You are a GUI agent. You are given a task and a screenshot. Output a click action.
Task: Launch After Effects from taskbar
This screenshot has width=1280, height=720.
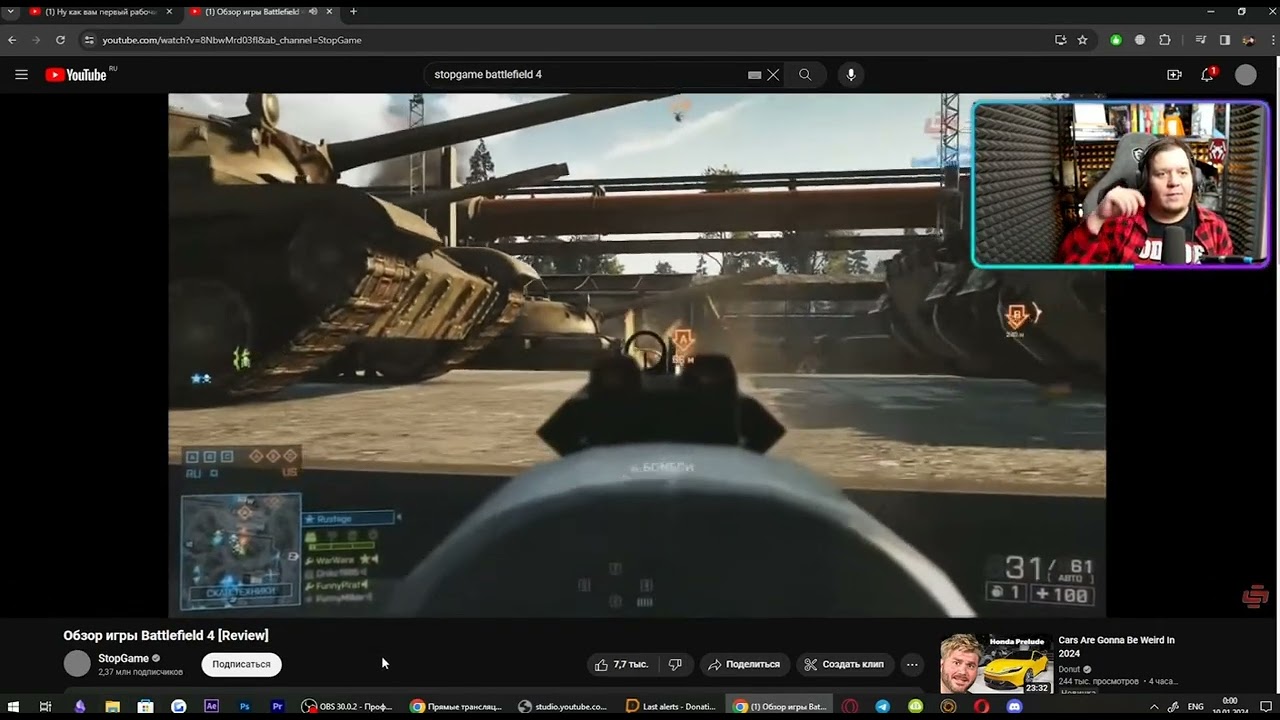[x=211, y=706]
